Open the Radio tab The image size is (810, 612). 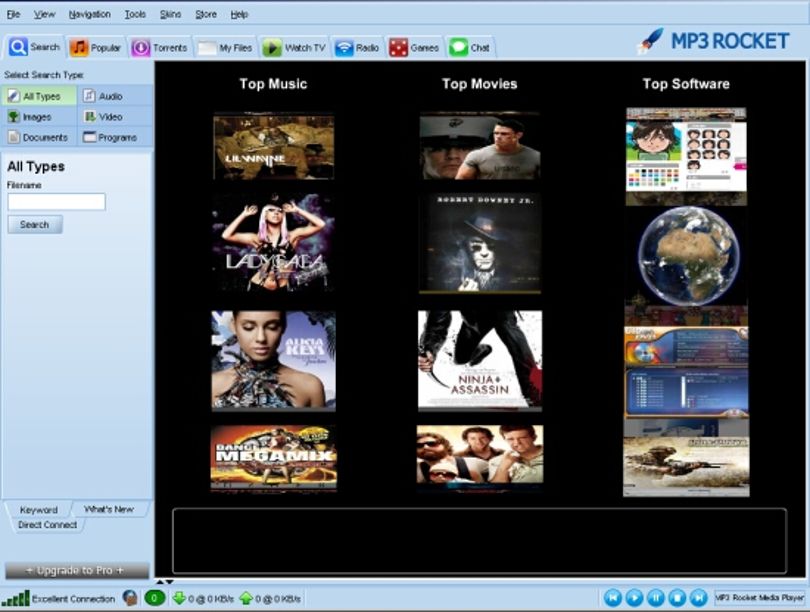[x=357, y=48]
